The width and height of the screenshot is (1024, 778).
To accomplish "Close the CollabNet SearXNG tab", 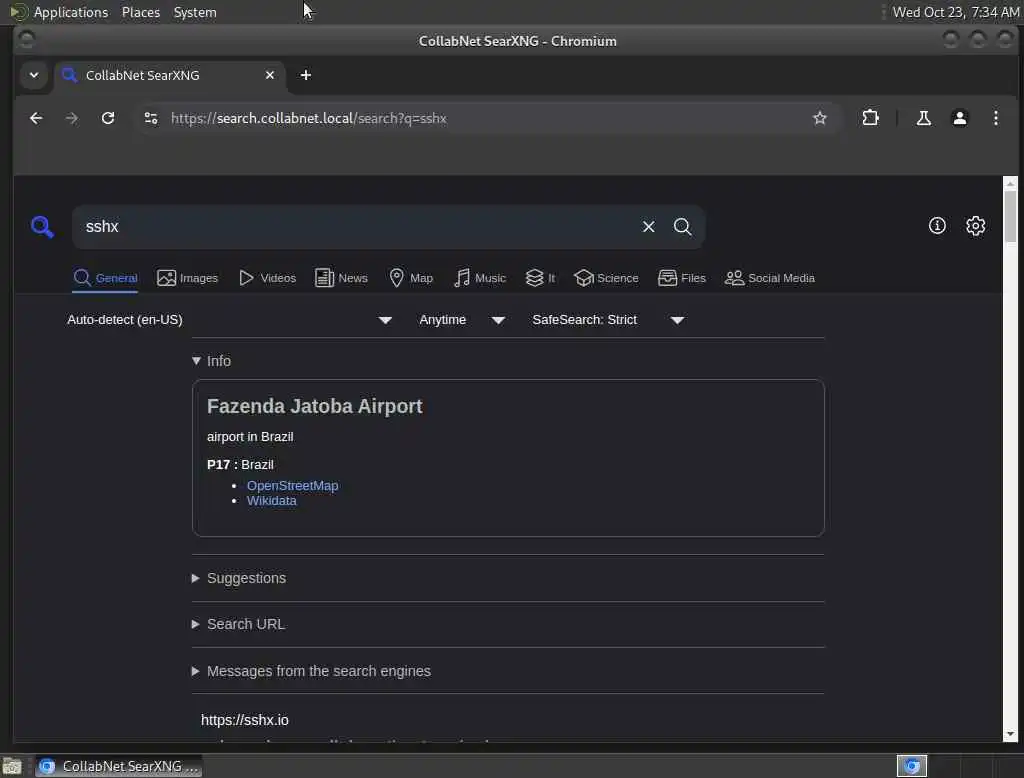I will 270,75.
